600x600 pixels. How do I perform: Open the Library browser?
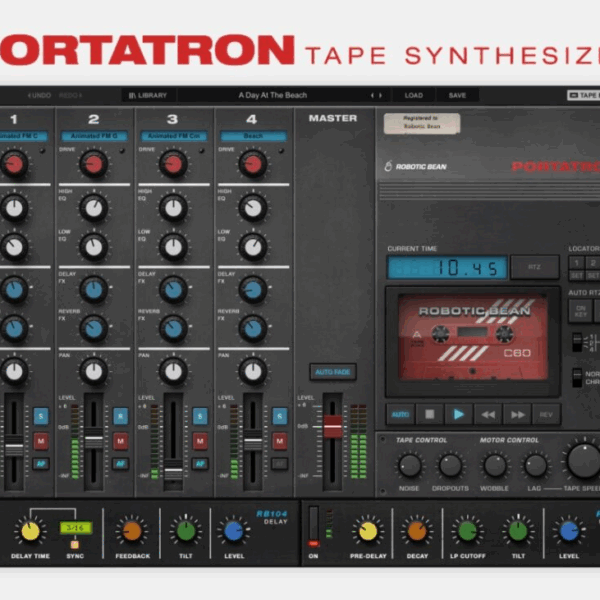[x=148, y=95]
